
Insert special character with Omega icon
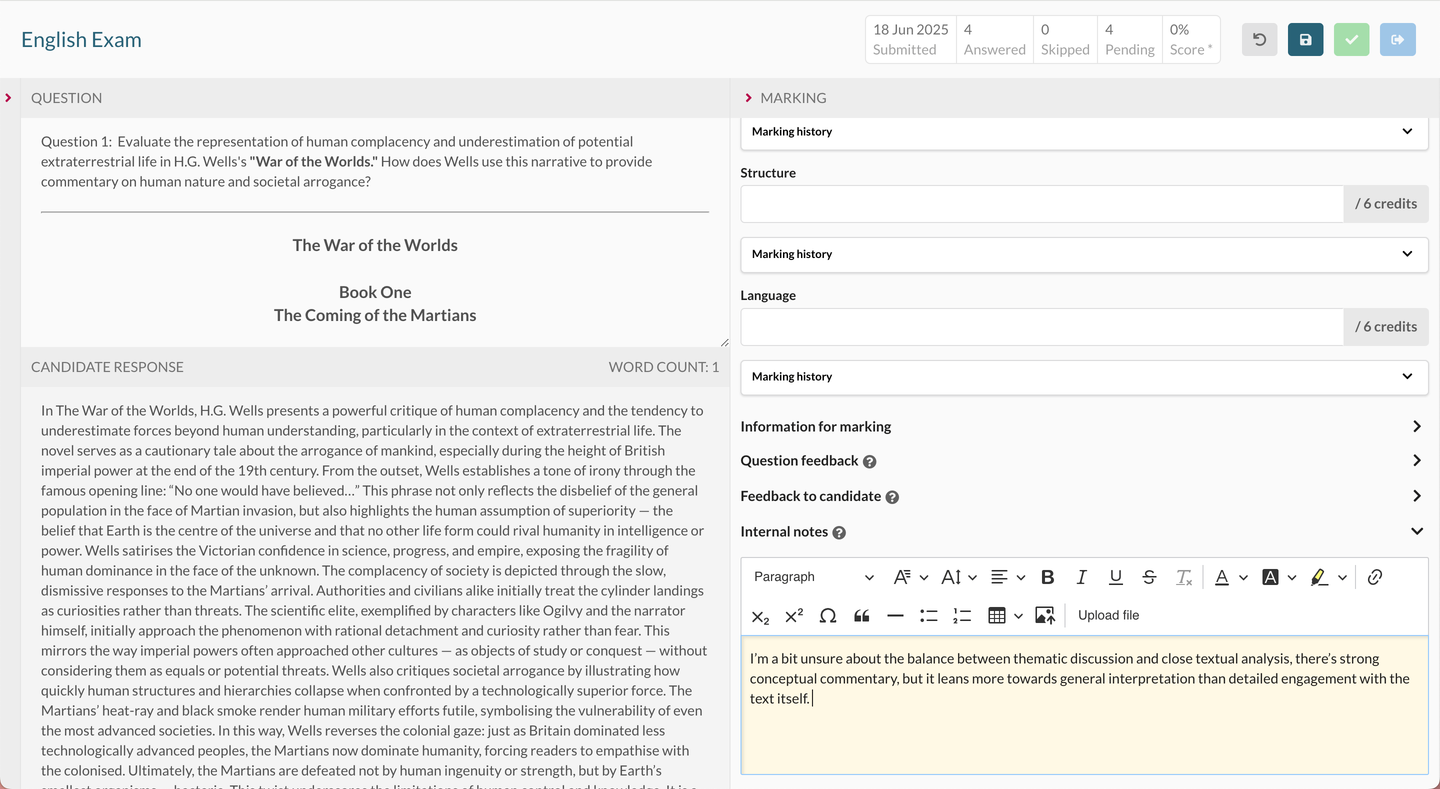click(827, 616)
